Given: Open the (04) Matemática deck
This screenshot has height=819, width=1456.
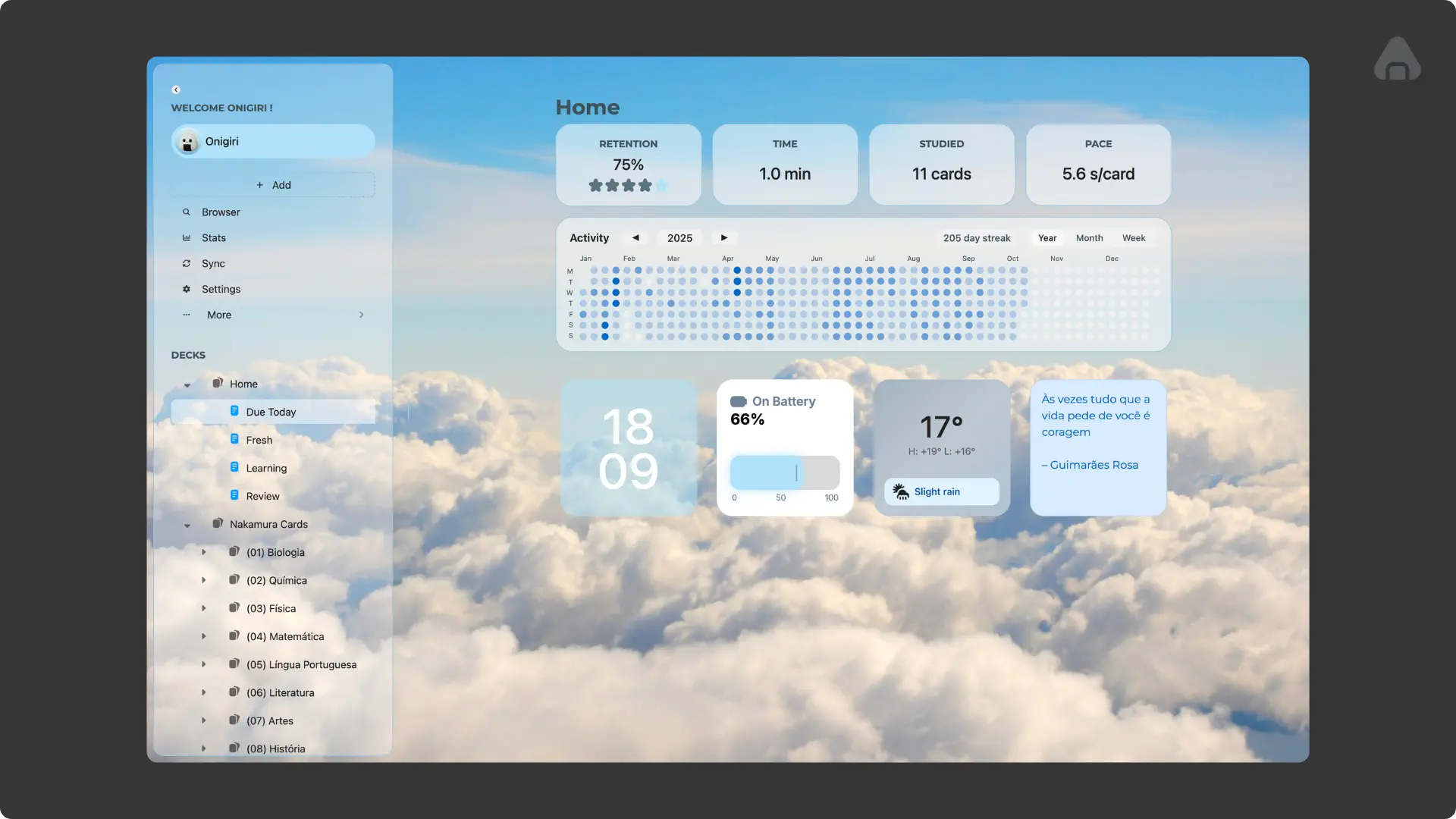Looking at the screenshot, I should coord(285,636).
